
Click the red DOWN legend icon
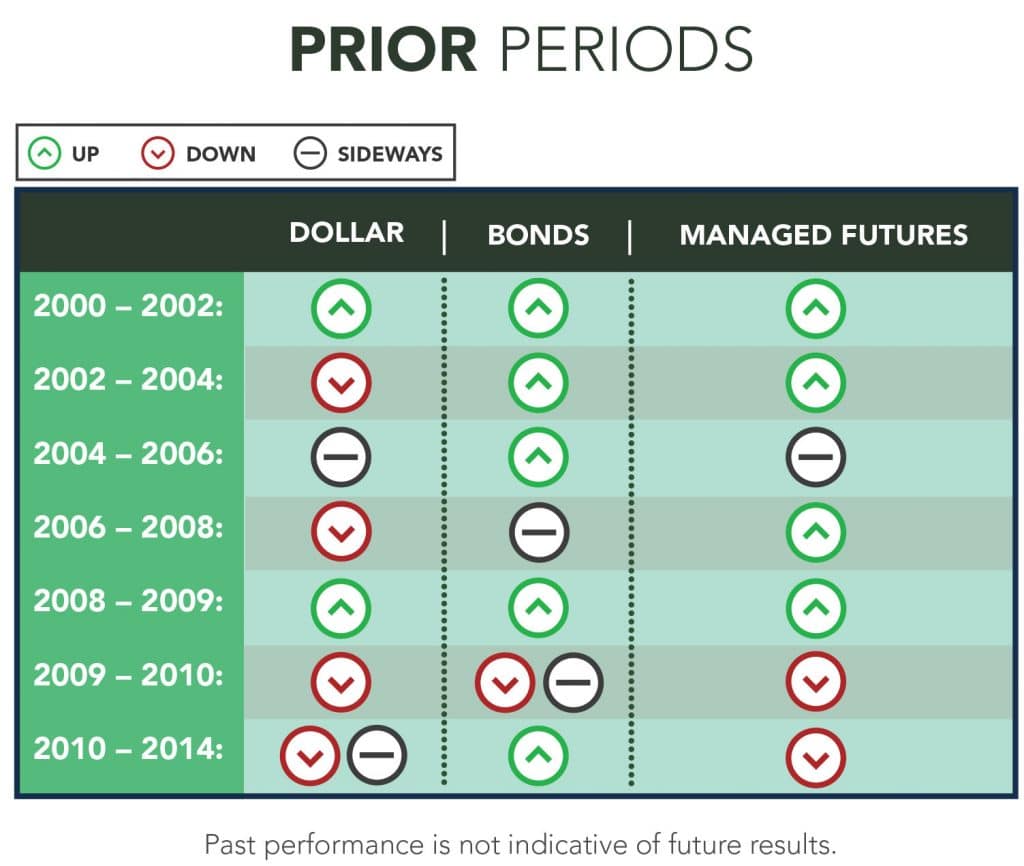tap(157, 153)
